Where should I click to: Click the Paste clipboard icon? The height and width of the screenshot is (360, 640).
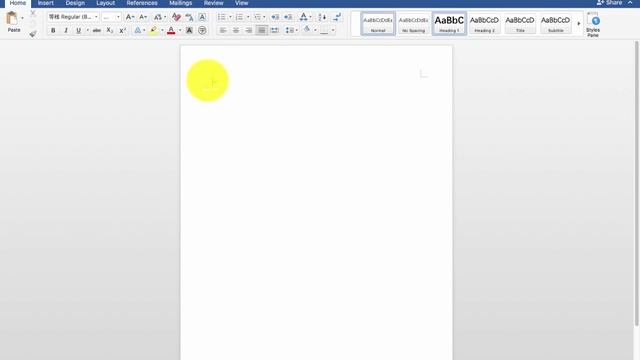tap(12, 19)
